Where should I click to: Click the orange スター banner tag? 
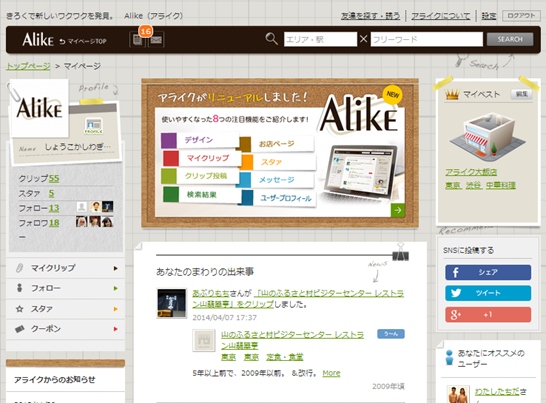(279, 162)
